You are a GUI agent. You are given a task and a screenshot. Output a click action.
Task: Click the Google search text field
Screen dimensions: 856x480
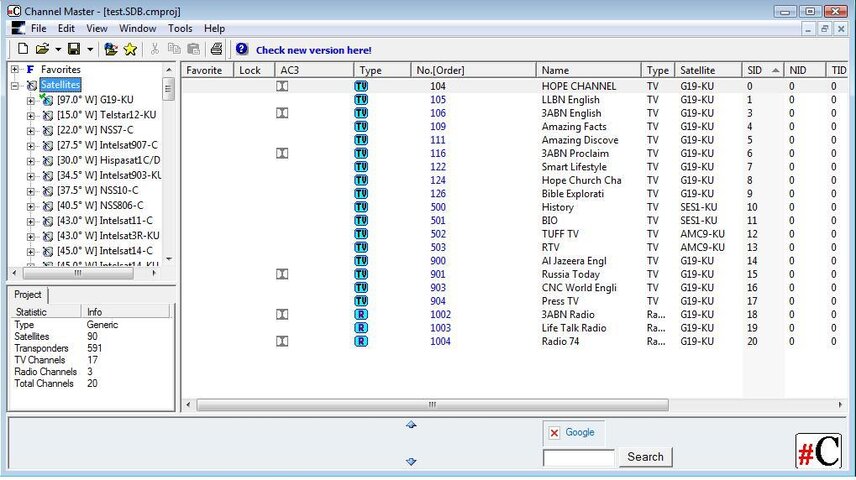(579, 458)
